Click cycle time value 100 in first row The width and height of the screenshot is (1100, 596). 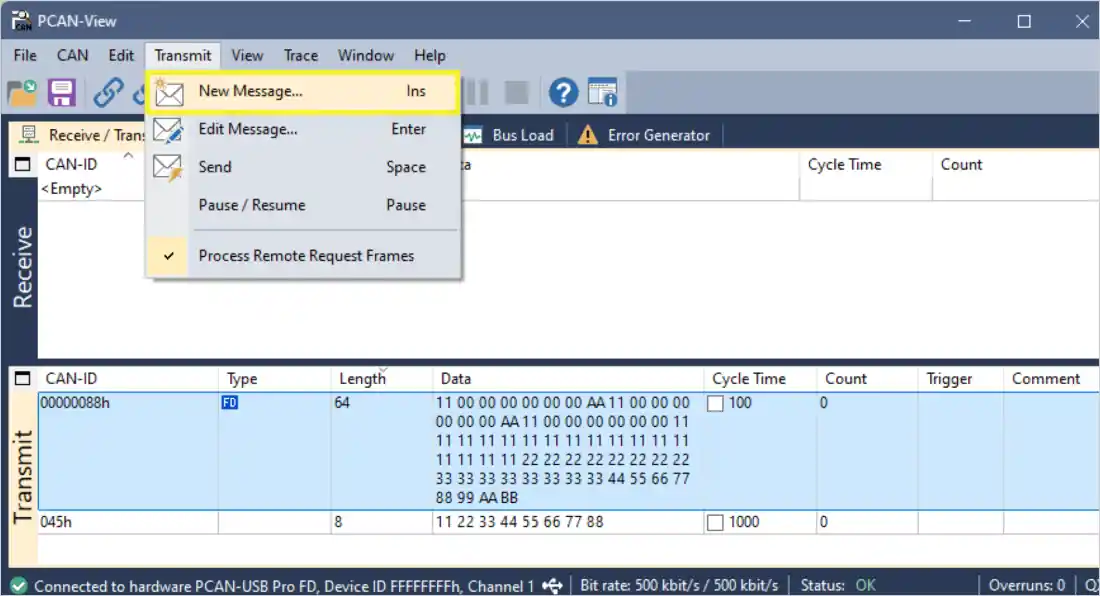(x=740, y=402)
